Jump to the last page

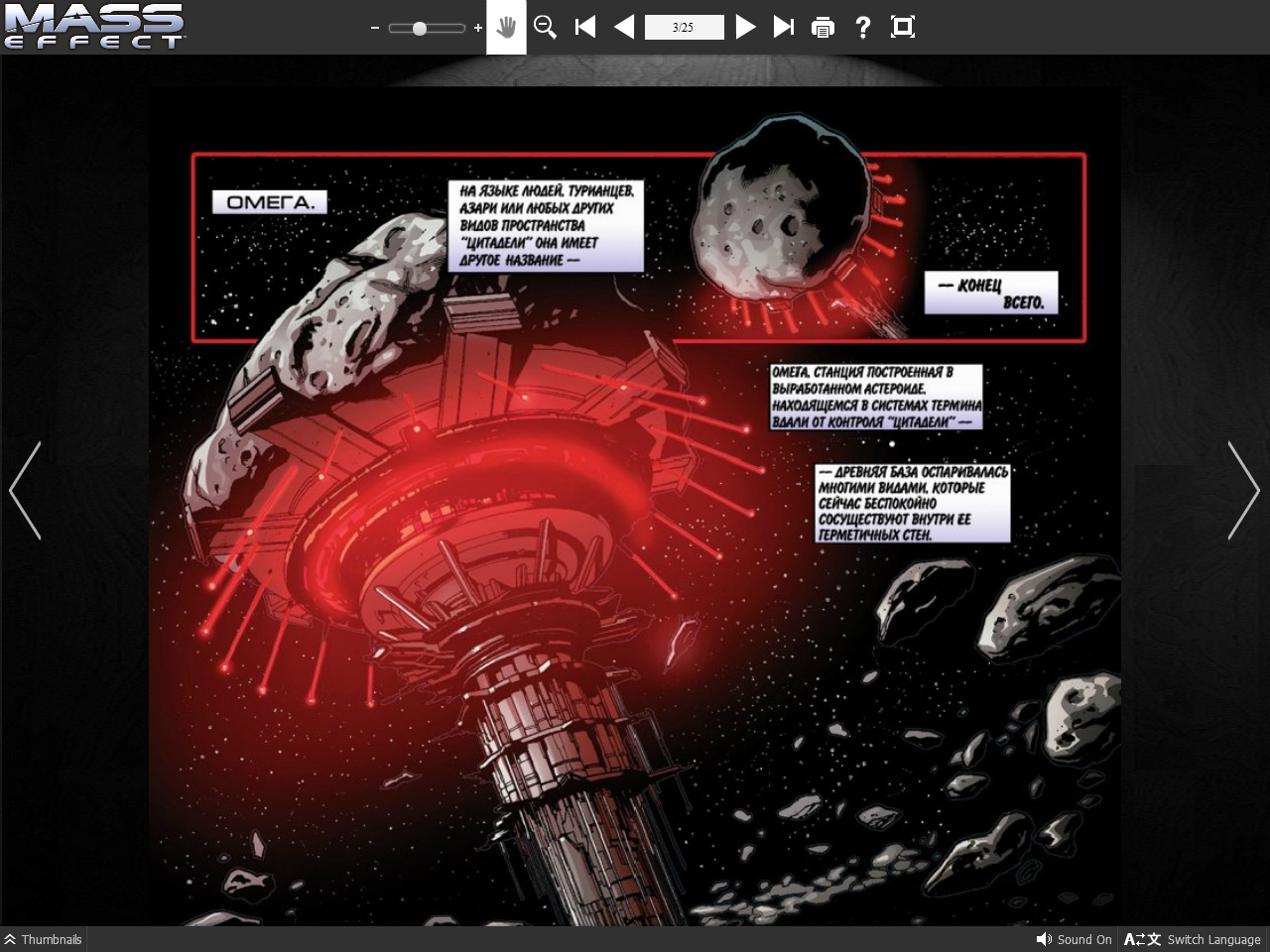(784, 27)
